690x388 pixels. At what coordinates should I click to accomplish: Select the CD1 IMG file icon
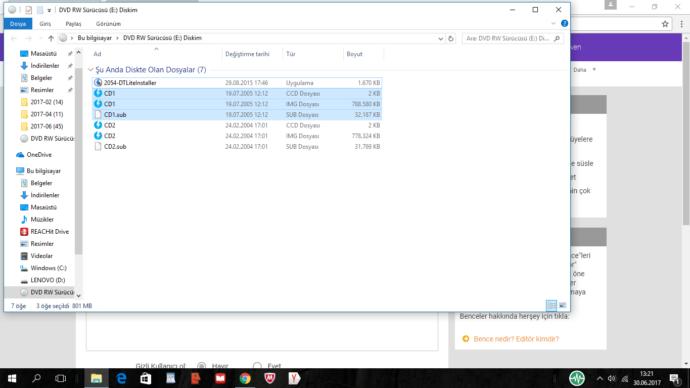[98, 104]
